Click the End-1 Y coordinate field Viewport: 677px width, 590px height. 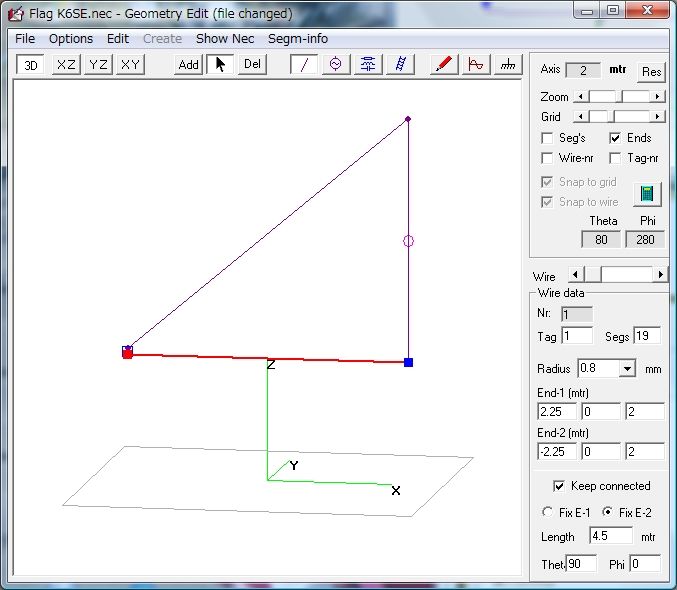[x=601, y=412]
